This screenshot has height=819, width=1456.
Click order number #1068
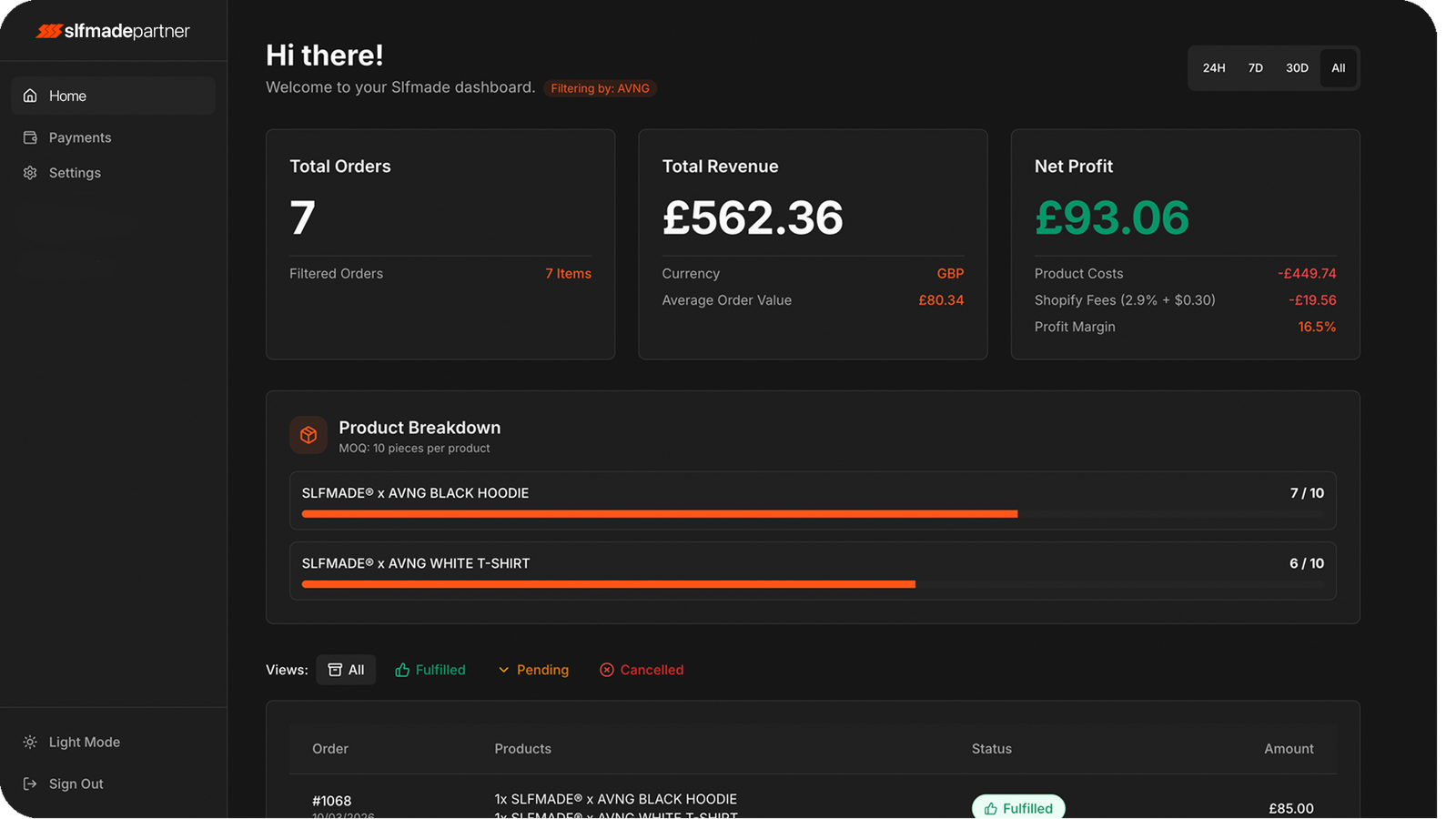pos(332,801)
